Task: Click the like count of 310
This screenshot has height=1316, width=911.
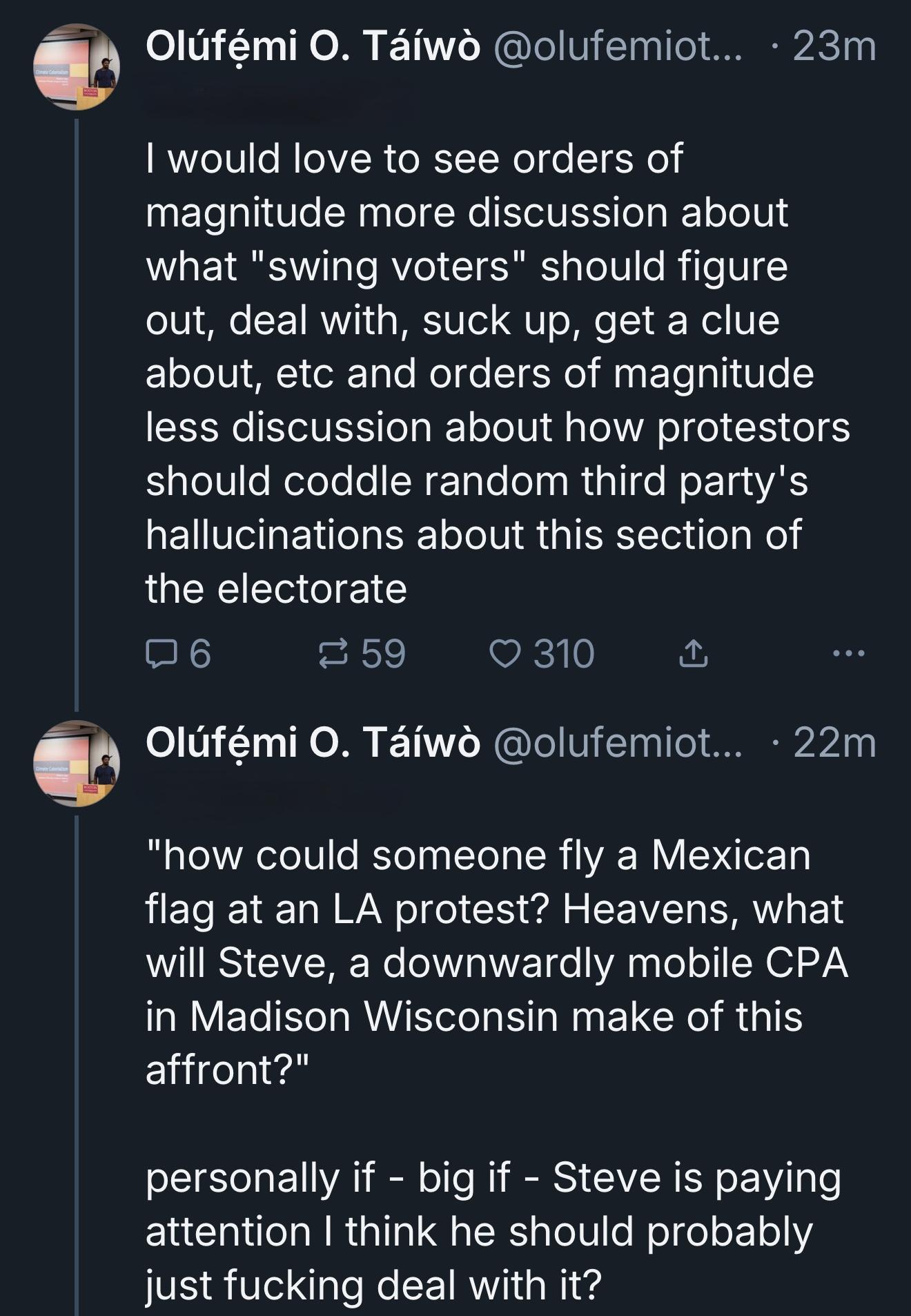Action: 563,653
